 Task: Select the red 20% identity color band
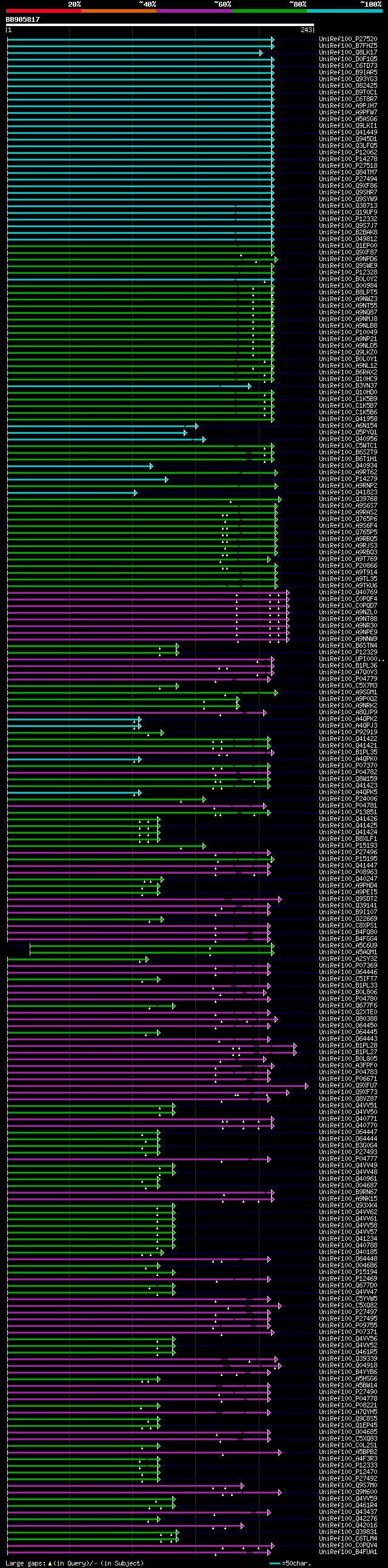point(43,11)
